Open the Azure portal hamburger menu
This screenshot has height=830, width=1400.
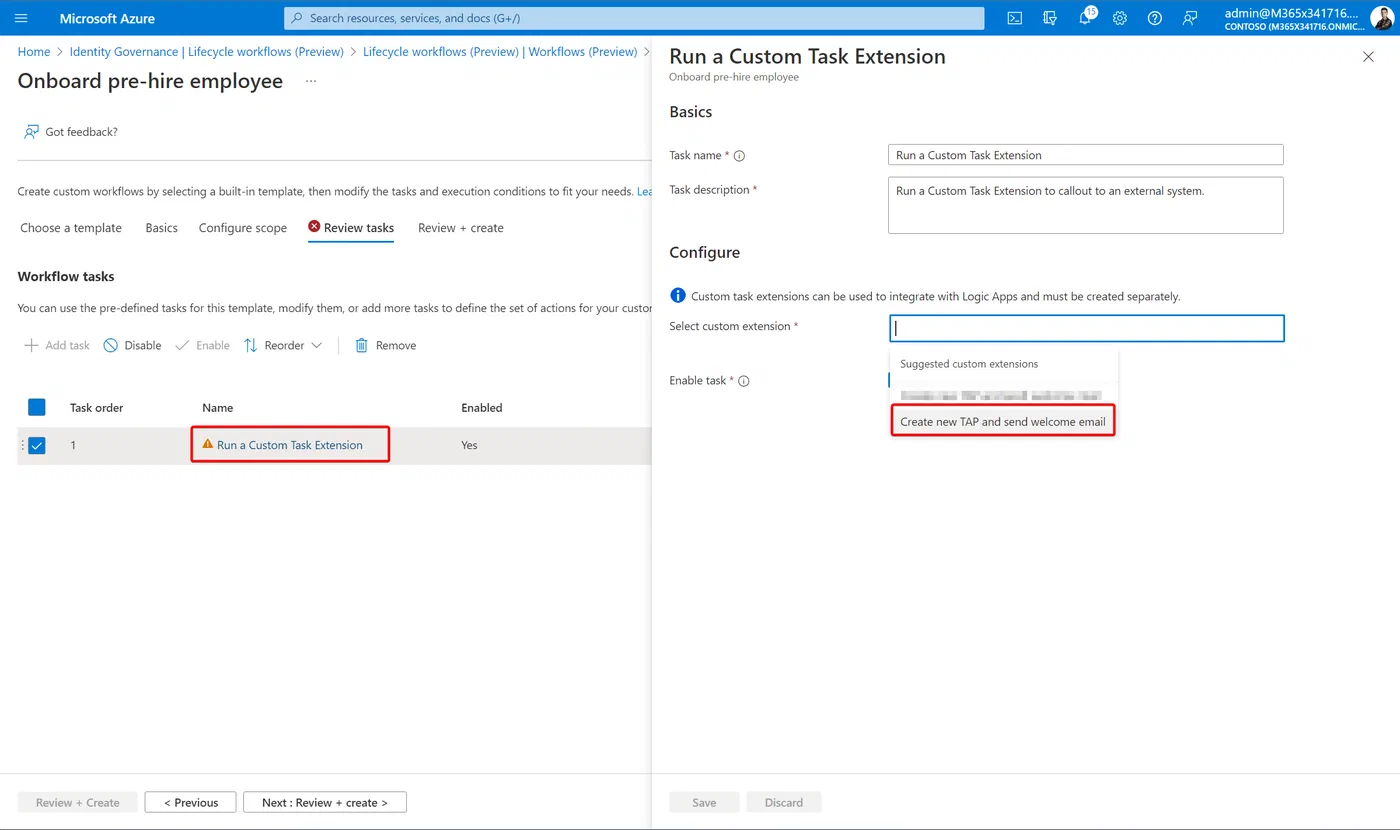click(21, 18)
